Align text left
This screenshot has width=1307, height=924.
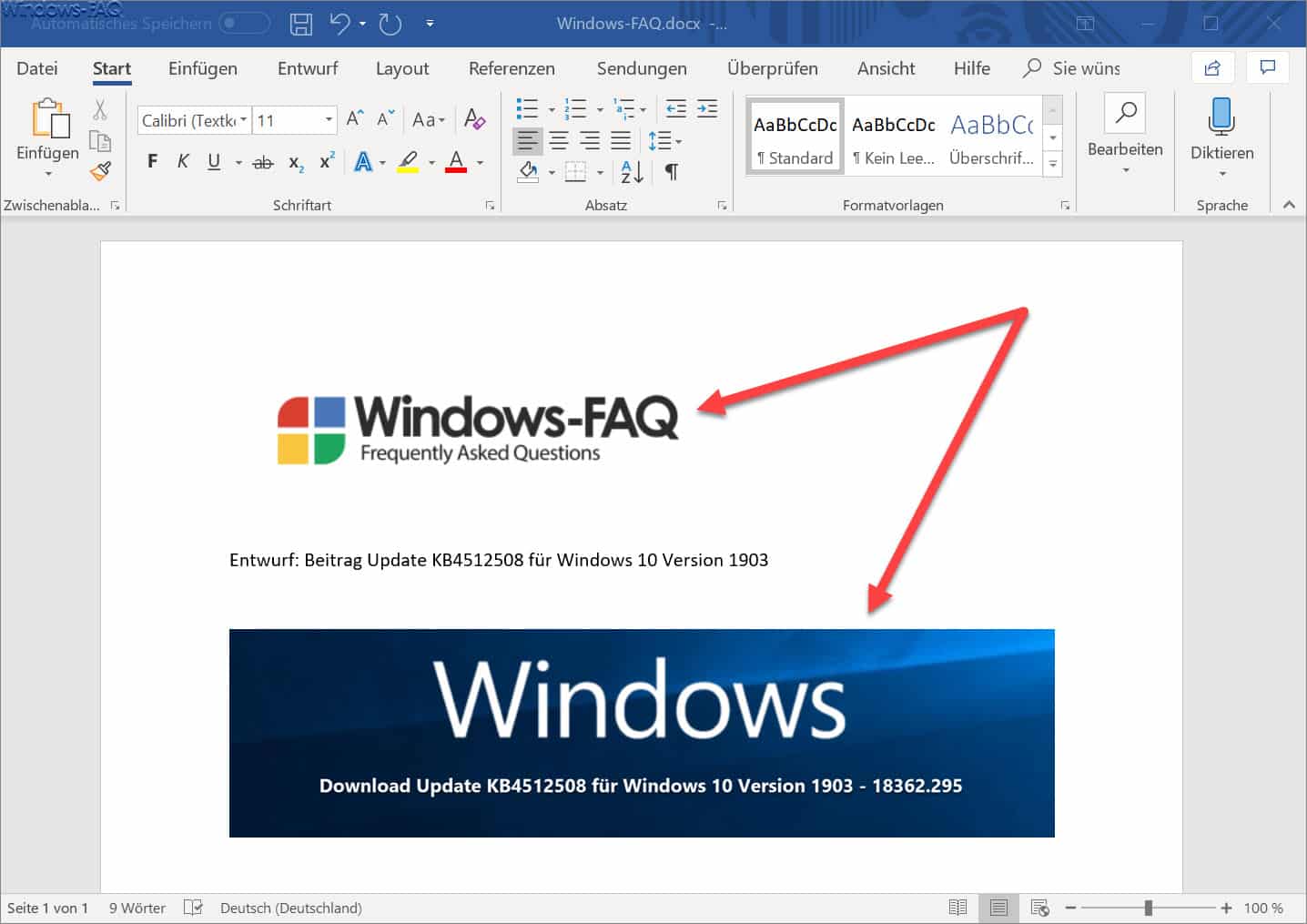click(528, 140)
